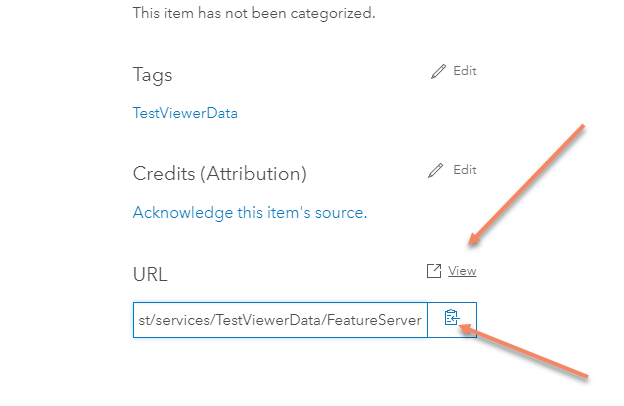624x406 pixels.
Task: Select the Tags heading
Action: click(152, 75)
